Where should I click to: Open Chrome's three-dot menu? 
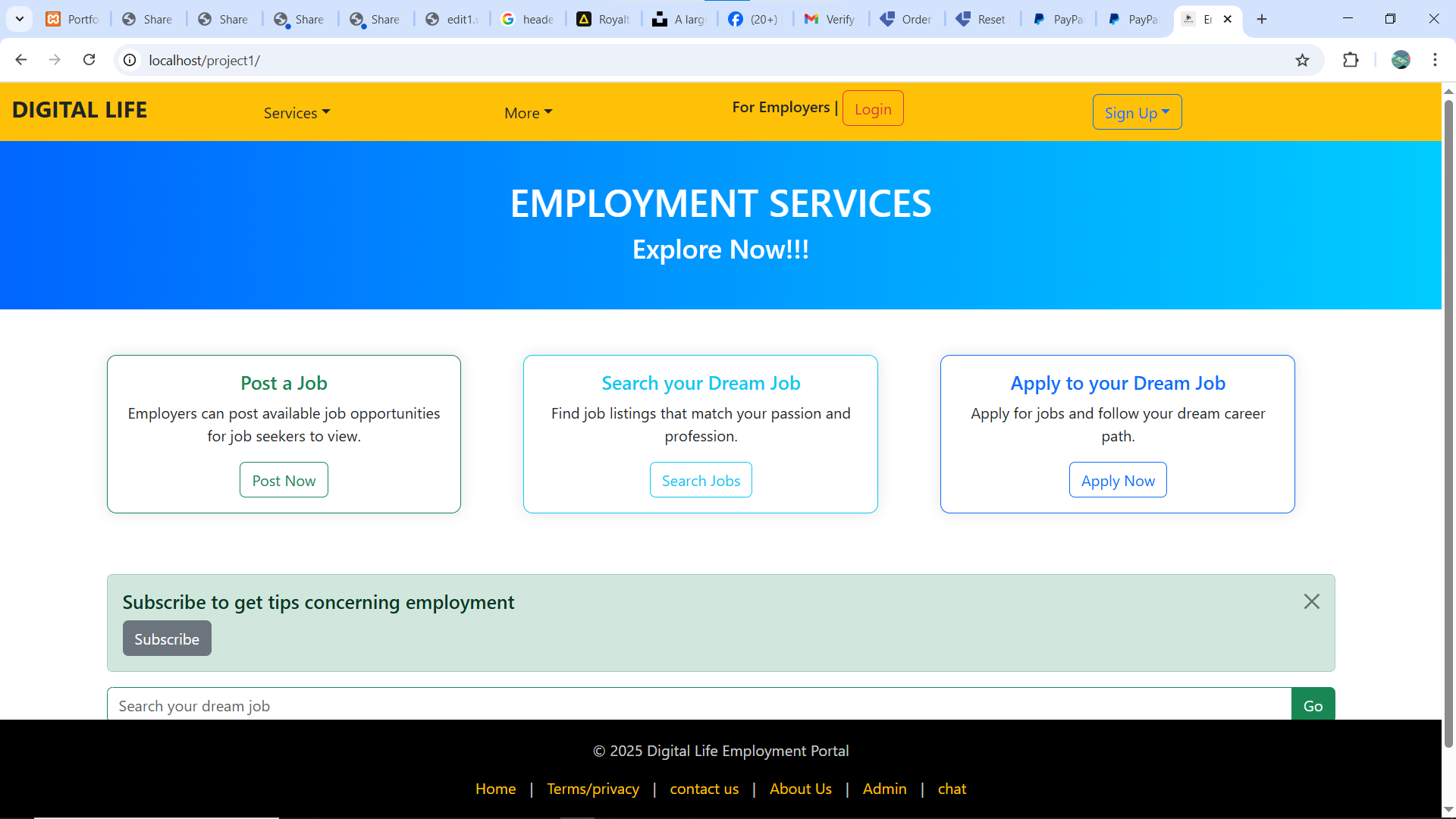tap(1436, 60)
